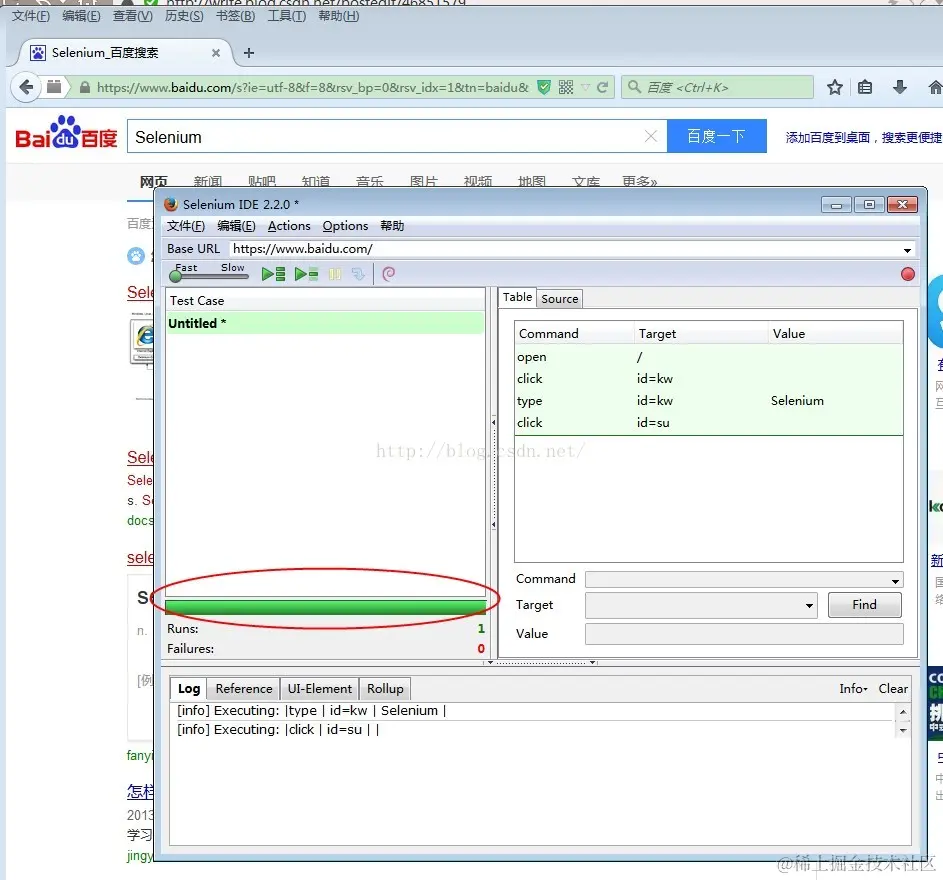Click the Value input field
The width and height of the screenshot is (943, 880).
point(744,634)
